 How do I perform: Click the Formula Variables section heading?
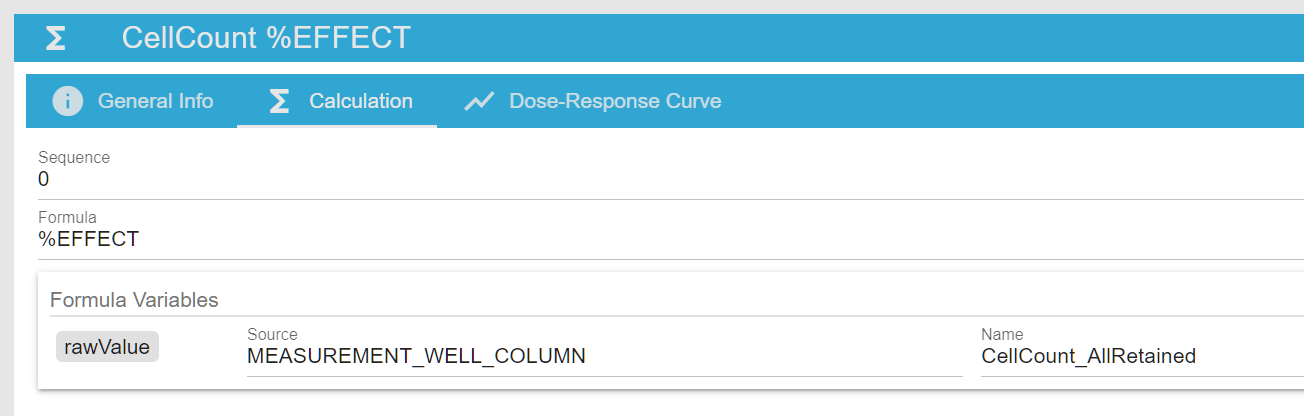tap(134, 299)
